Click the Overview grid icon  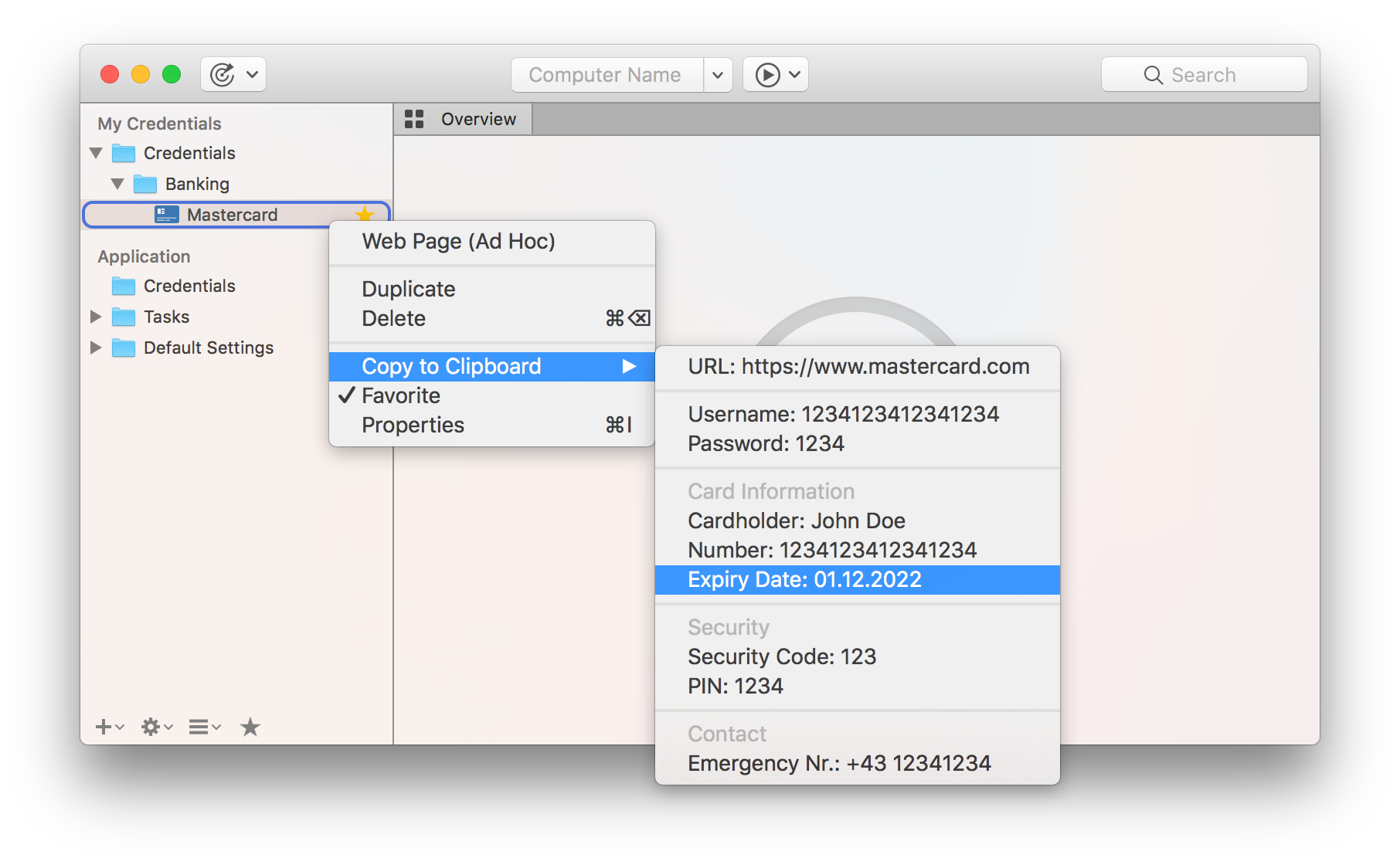[415, 119]
